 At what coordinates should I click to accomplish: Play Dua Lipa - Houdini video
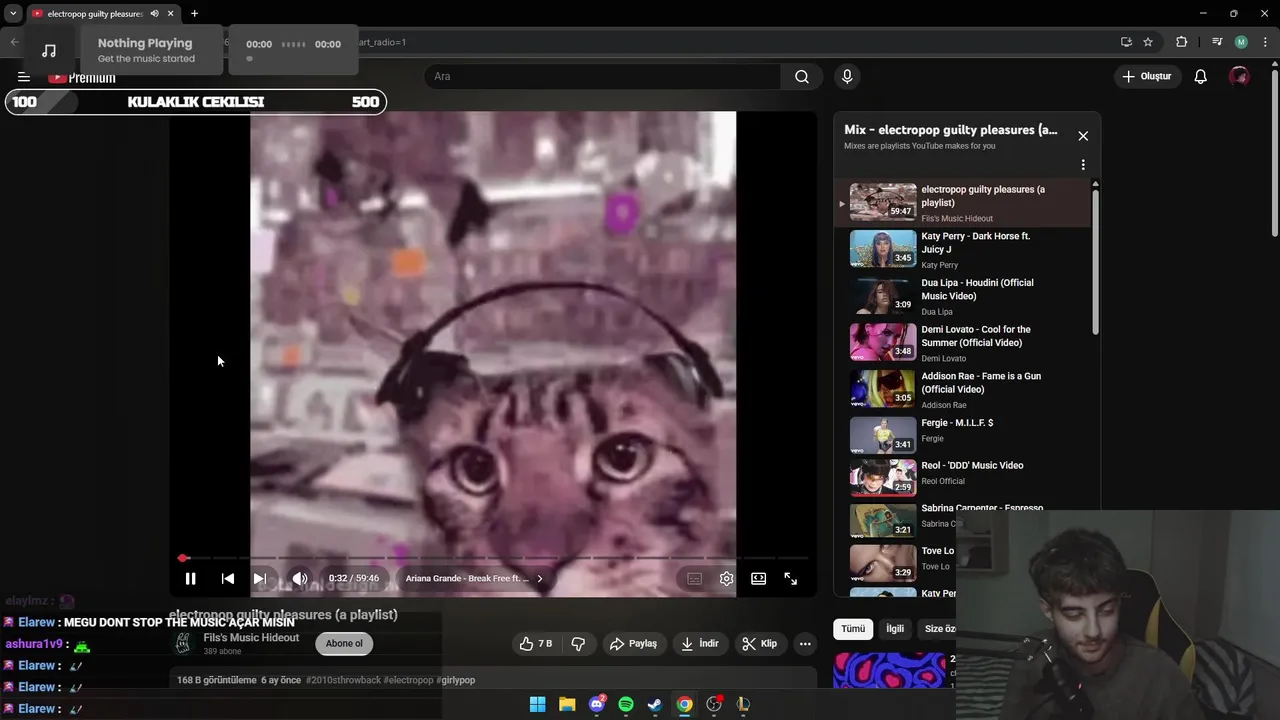[x=962, y=296]
